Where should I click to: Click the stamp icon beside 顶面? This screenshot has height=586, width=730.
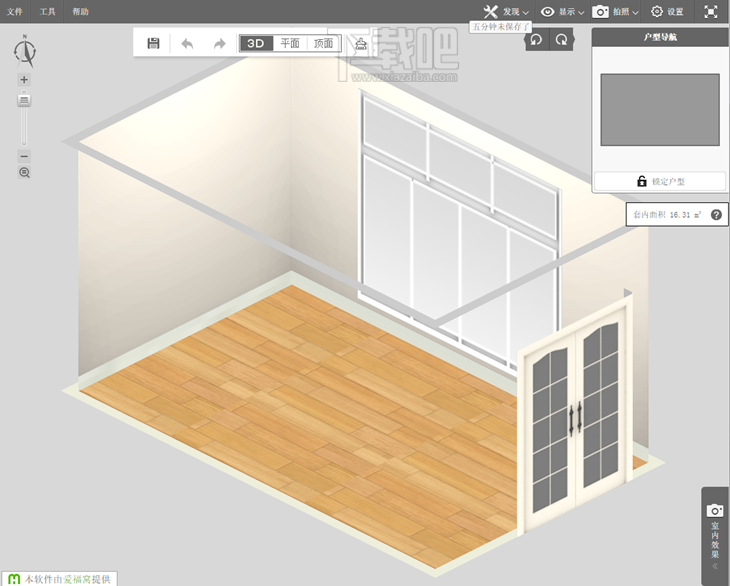[x=361, y=44]
